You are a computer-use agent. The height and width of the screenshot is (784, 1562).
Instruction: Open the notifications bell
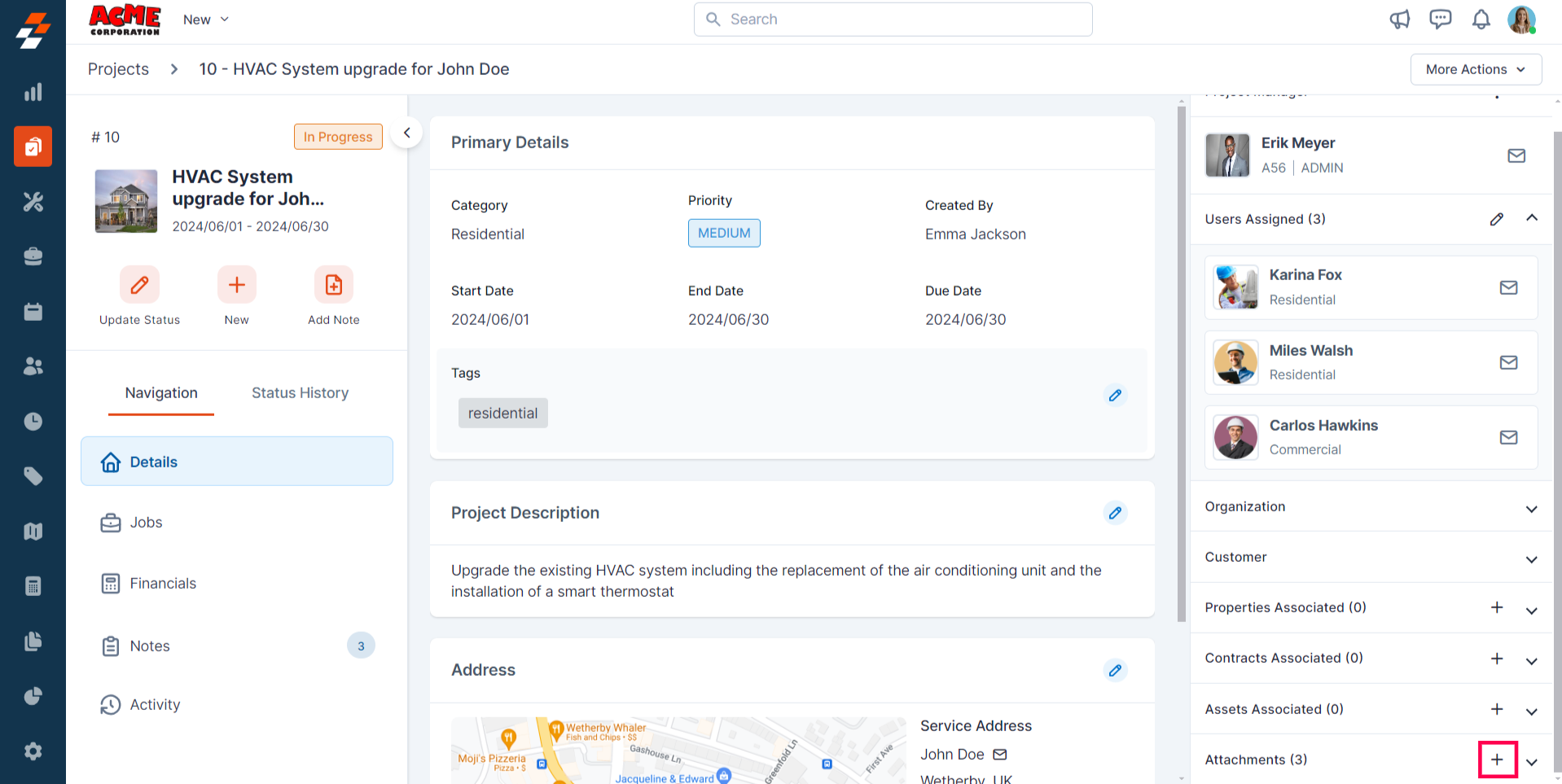pyautogui.click(x=1481, y=20)
